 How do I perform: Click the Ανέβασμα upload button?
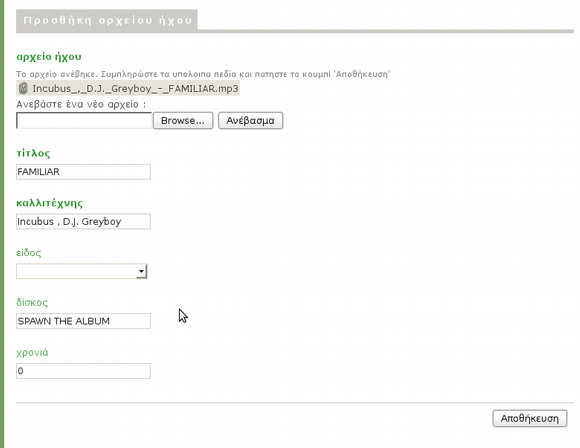250,121
